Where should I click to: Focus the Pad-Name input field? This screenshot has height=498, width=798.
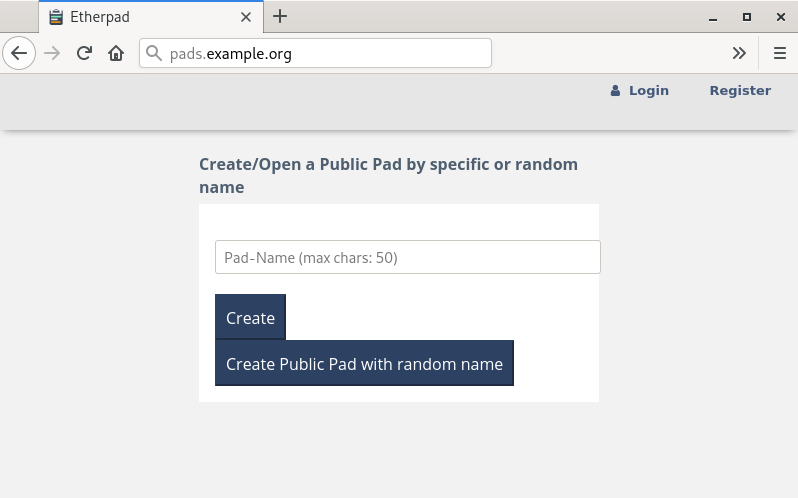click(408, 257)
